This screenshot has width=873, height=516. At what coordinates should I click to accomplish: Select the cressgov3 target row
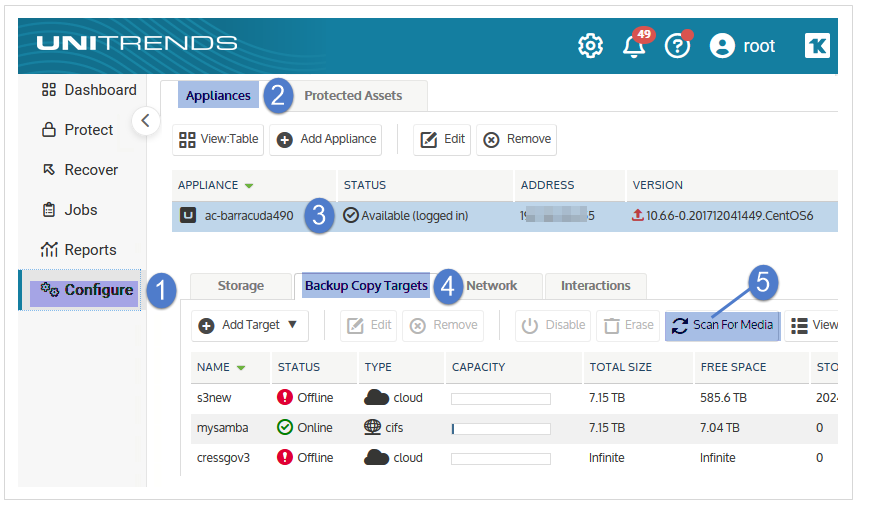click(514, 458)
